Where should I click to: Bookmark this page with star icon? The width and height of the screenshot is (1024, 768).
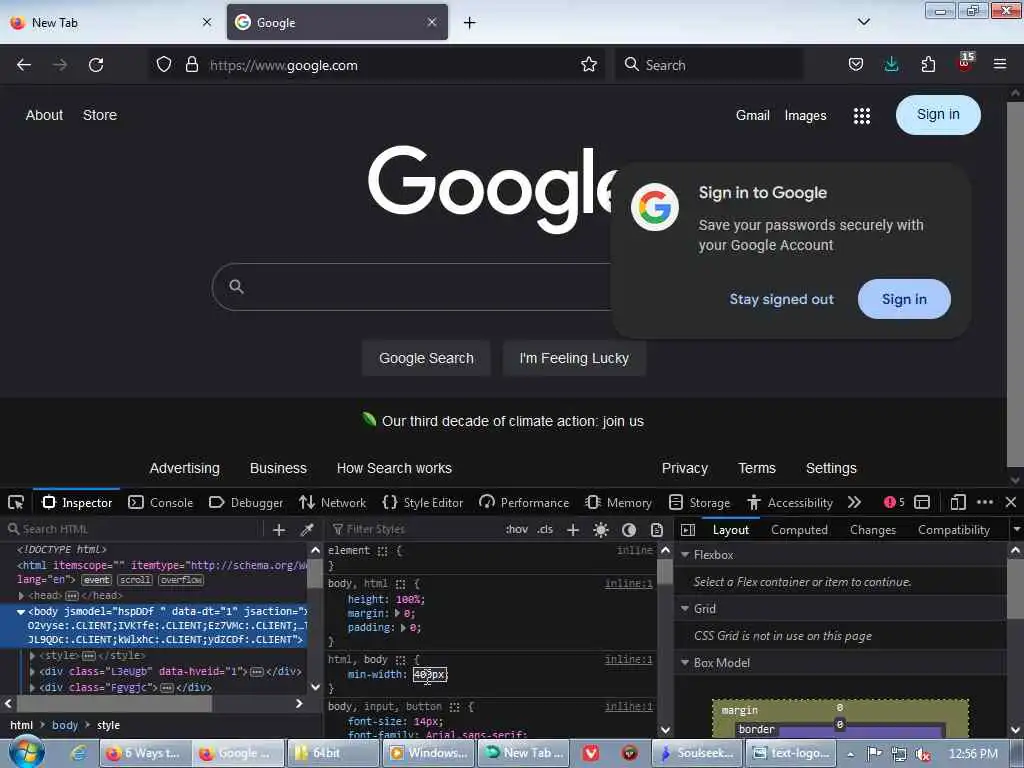(589, 65)
